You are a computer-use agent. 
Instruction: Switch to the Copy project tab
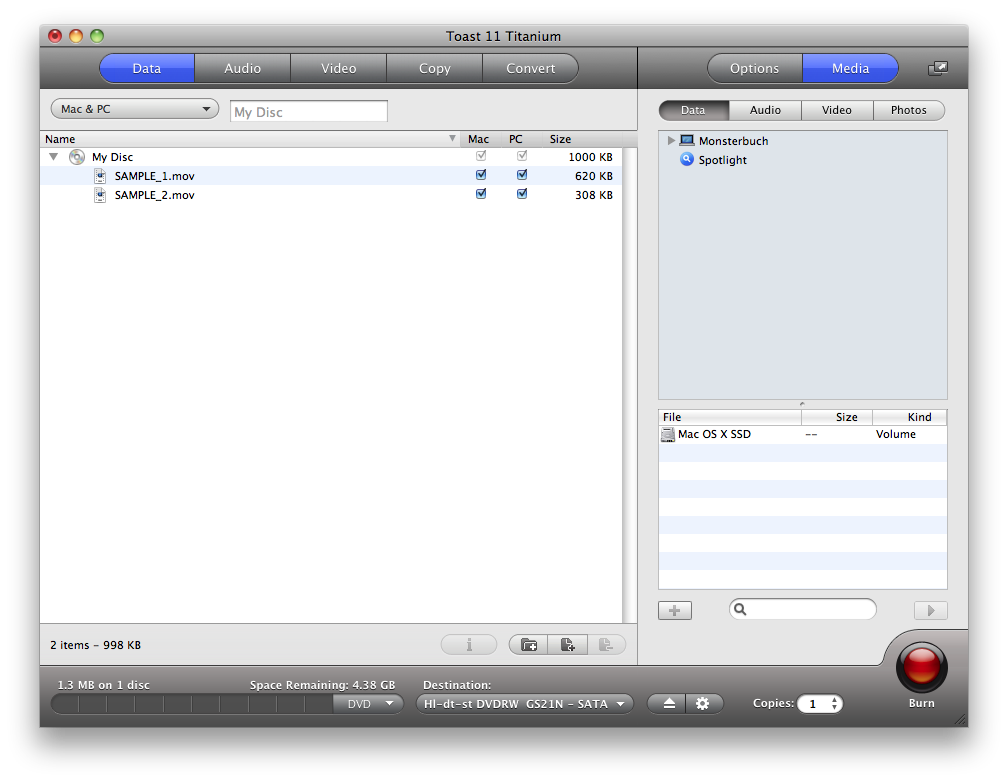435,68
